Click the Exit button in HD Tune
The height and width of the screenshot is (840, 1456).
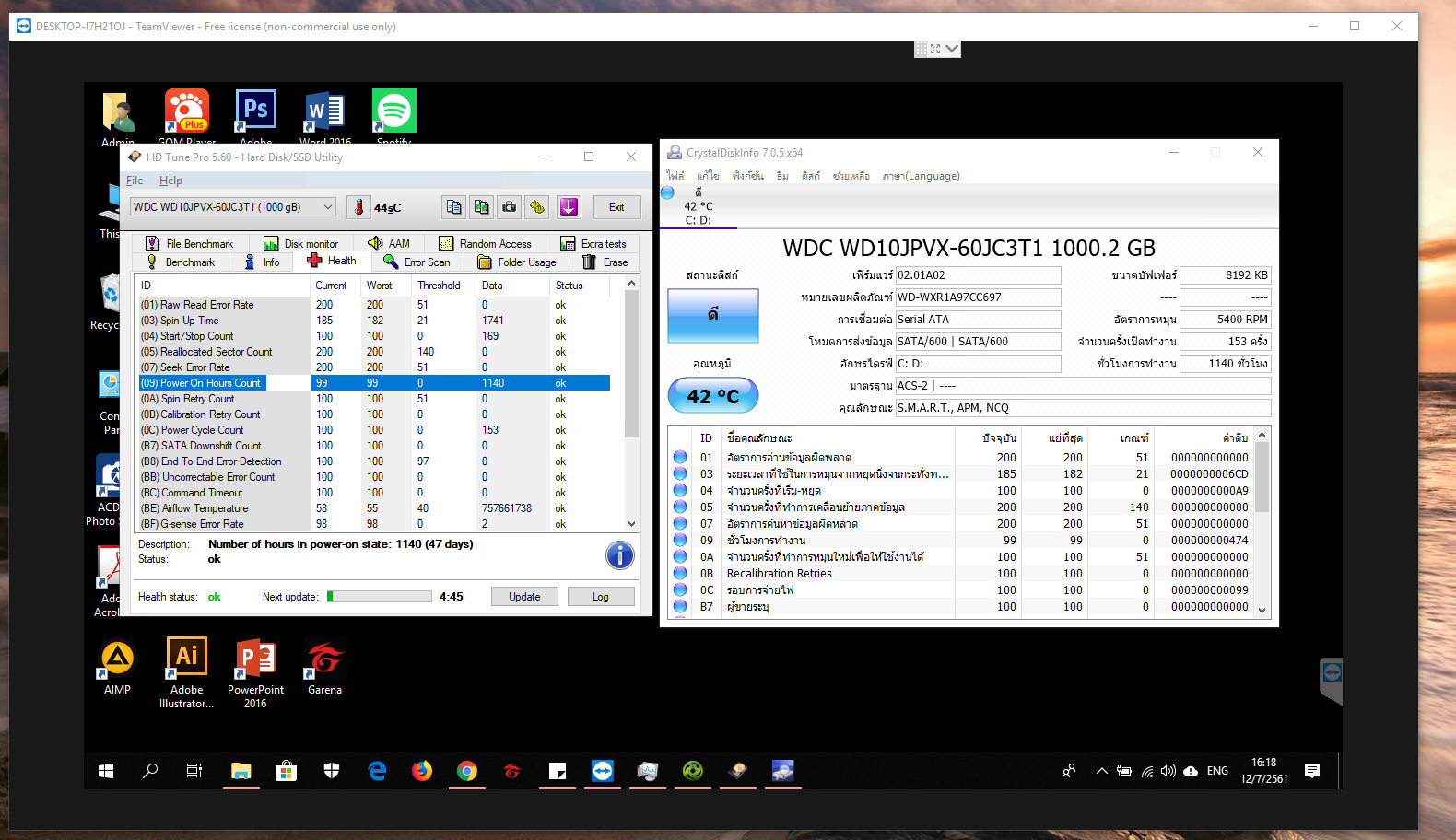pos(616,207)
